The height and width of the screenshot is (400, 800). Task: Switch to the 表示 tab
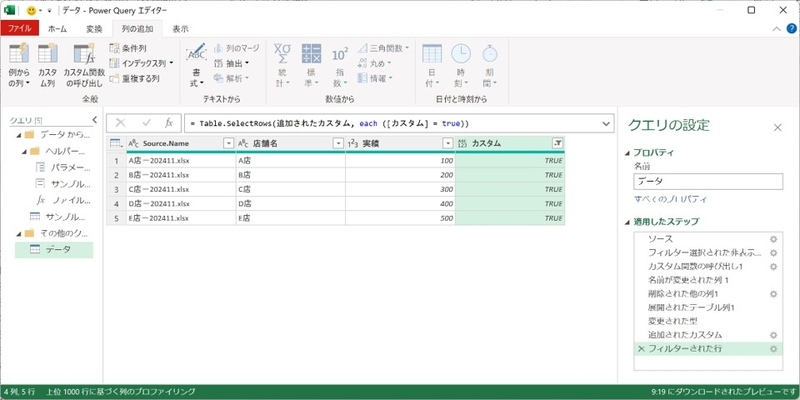pos(180,29)
